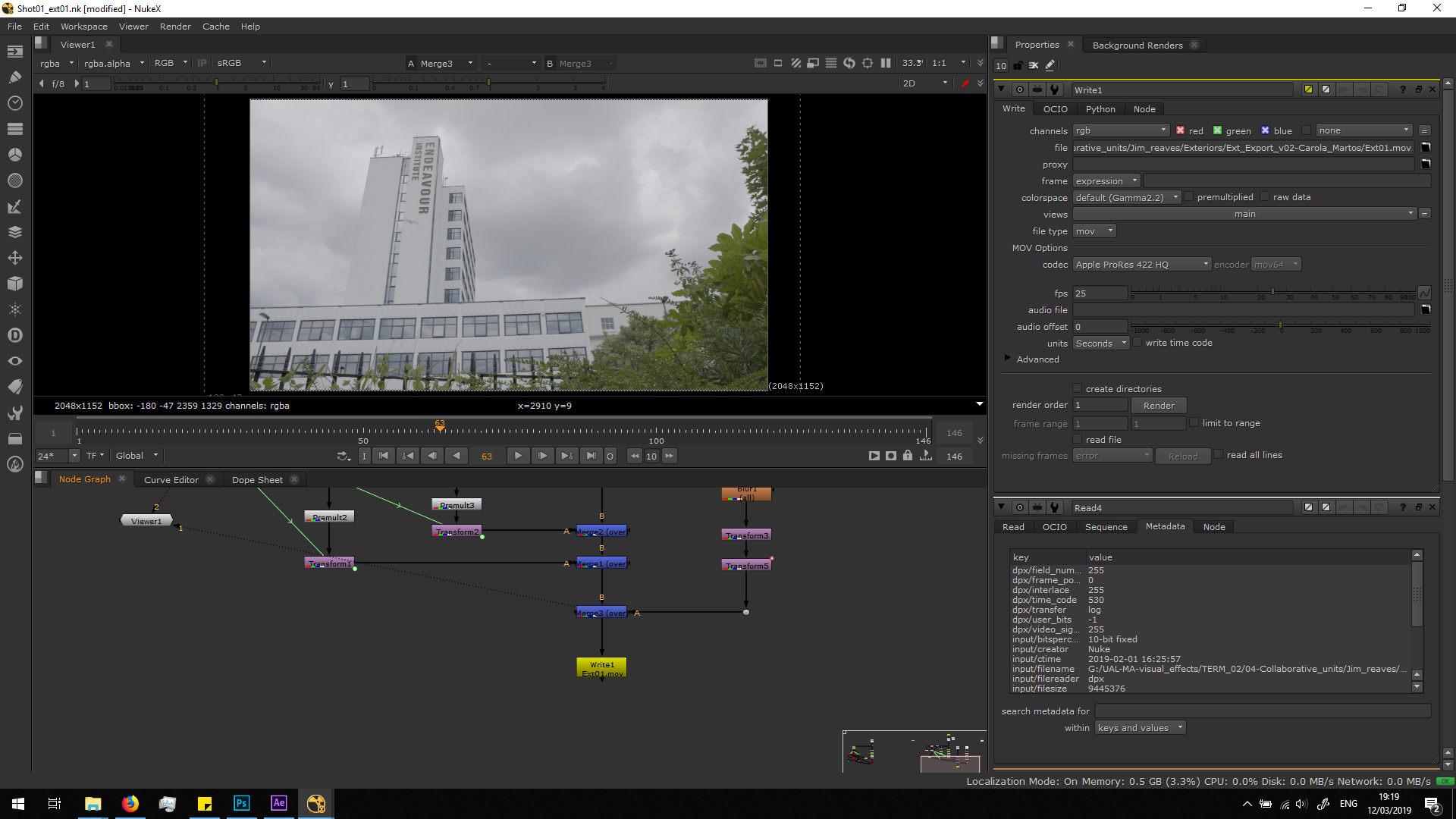Click the Render button in Write1
Viewport: 1456px width, 819px height.
point(1158,406)
